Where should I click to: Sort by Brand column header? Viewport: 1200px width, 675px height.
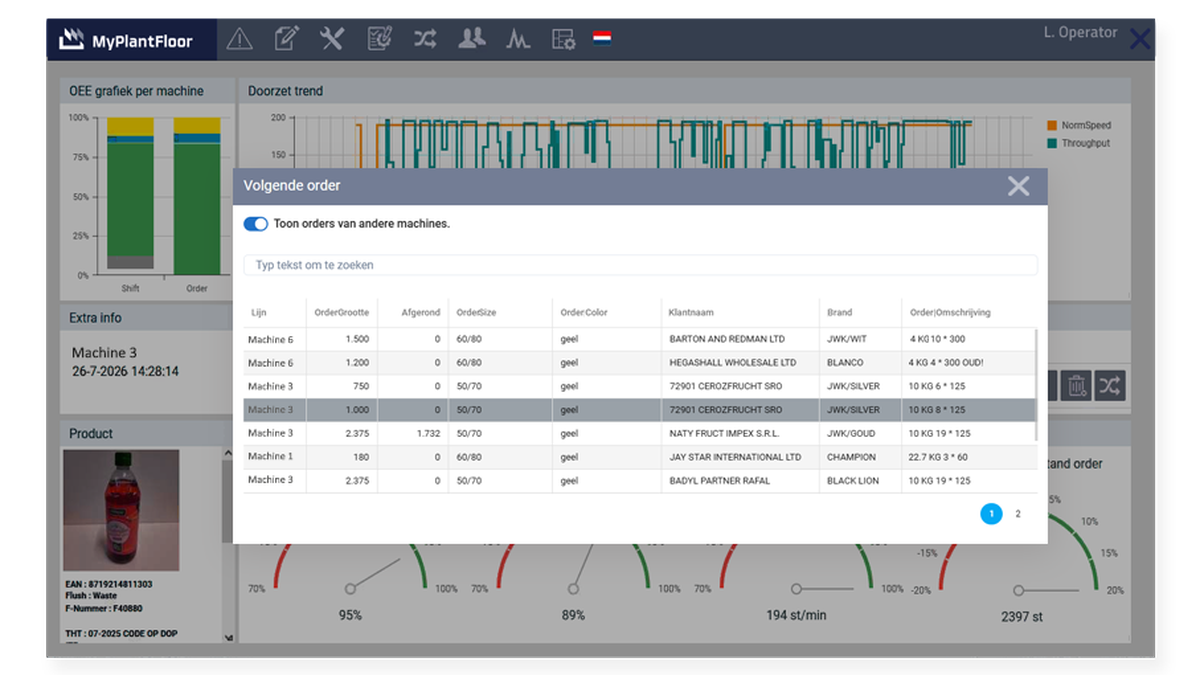pyautogui.click(x=839, y=313)
